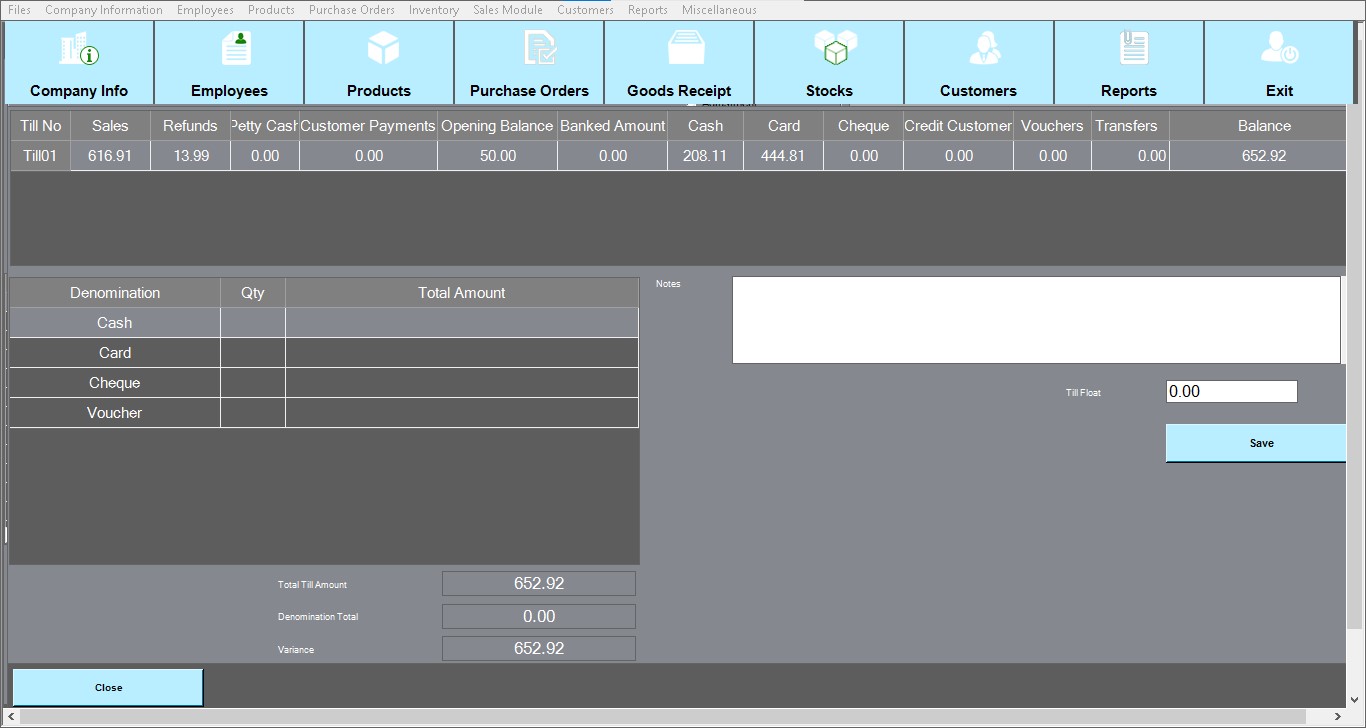The height and width of the screenshot is (728, 1366).
Task: Open Customers people icon
Action: coord(984,49)
